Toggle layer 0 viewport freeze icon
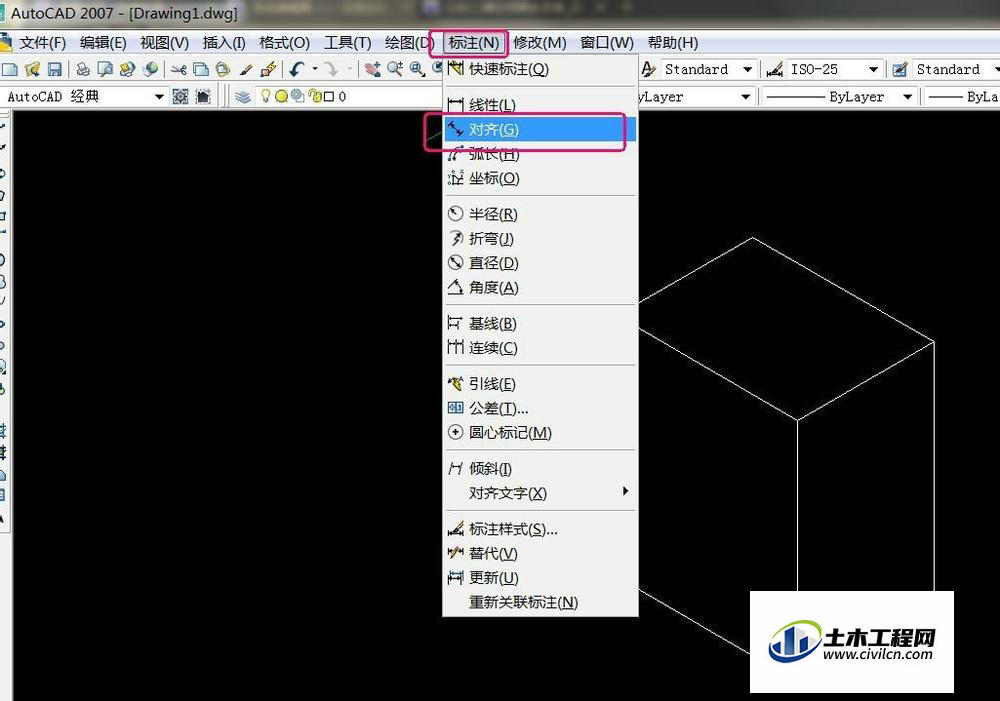Screen dimensions: 1000x701 tap(297, 96)
